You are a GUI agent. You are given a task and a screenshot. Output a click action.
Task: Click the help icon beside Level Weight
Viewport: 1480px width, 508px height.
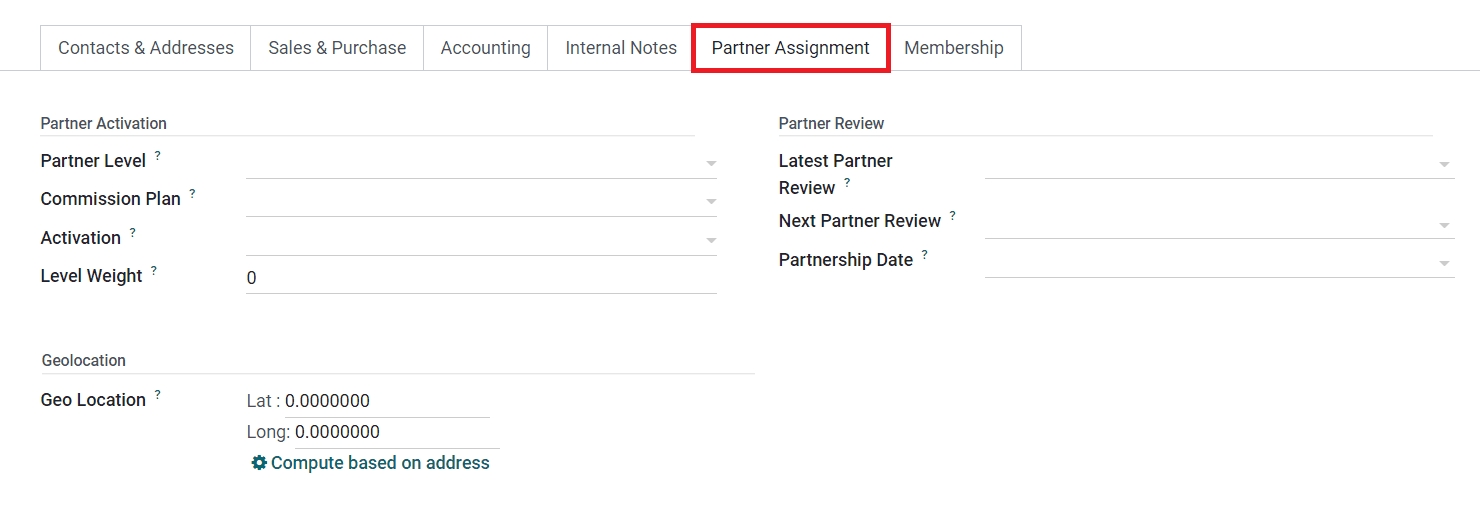154,271
